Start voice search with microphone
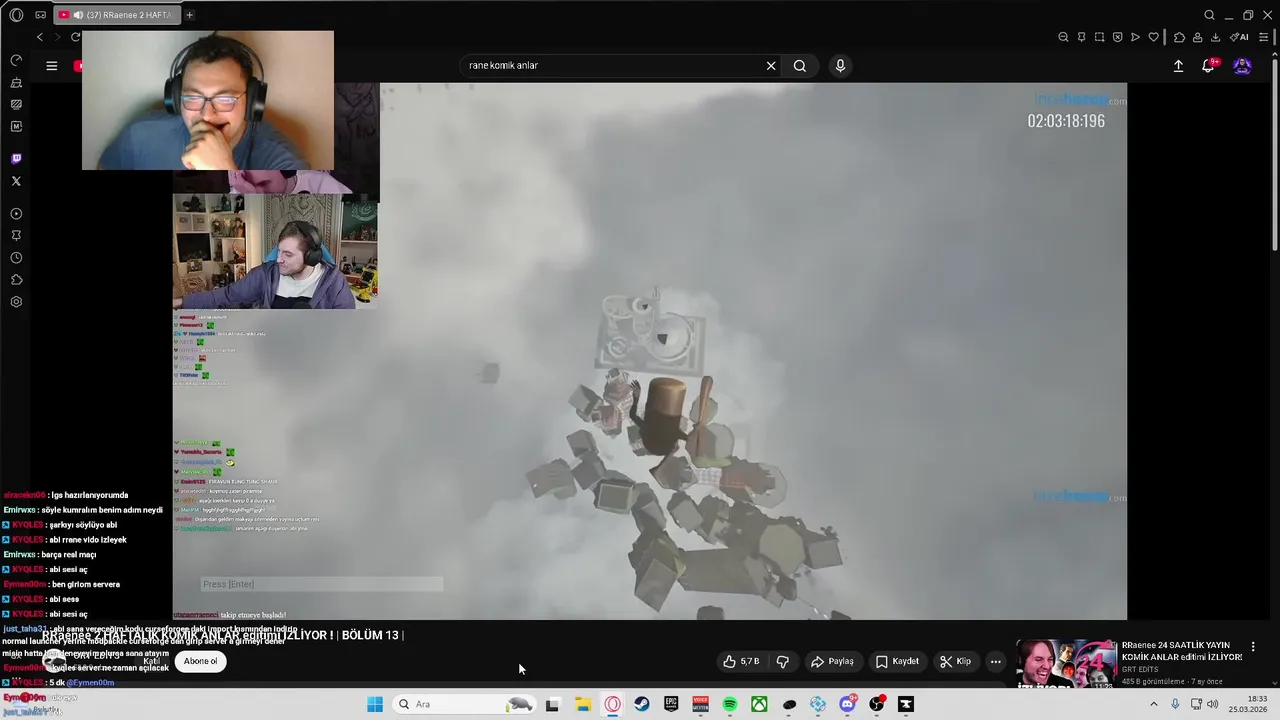 (x=840, y=65)
